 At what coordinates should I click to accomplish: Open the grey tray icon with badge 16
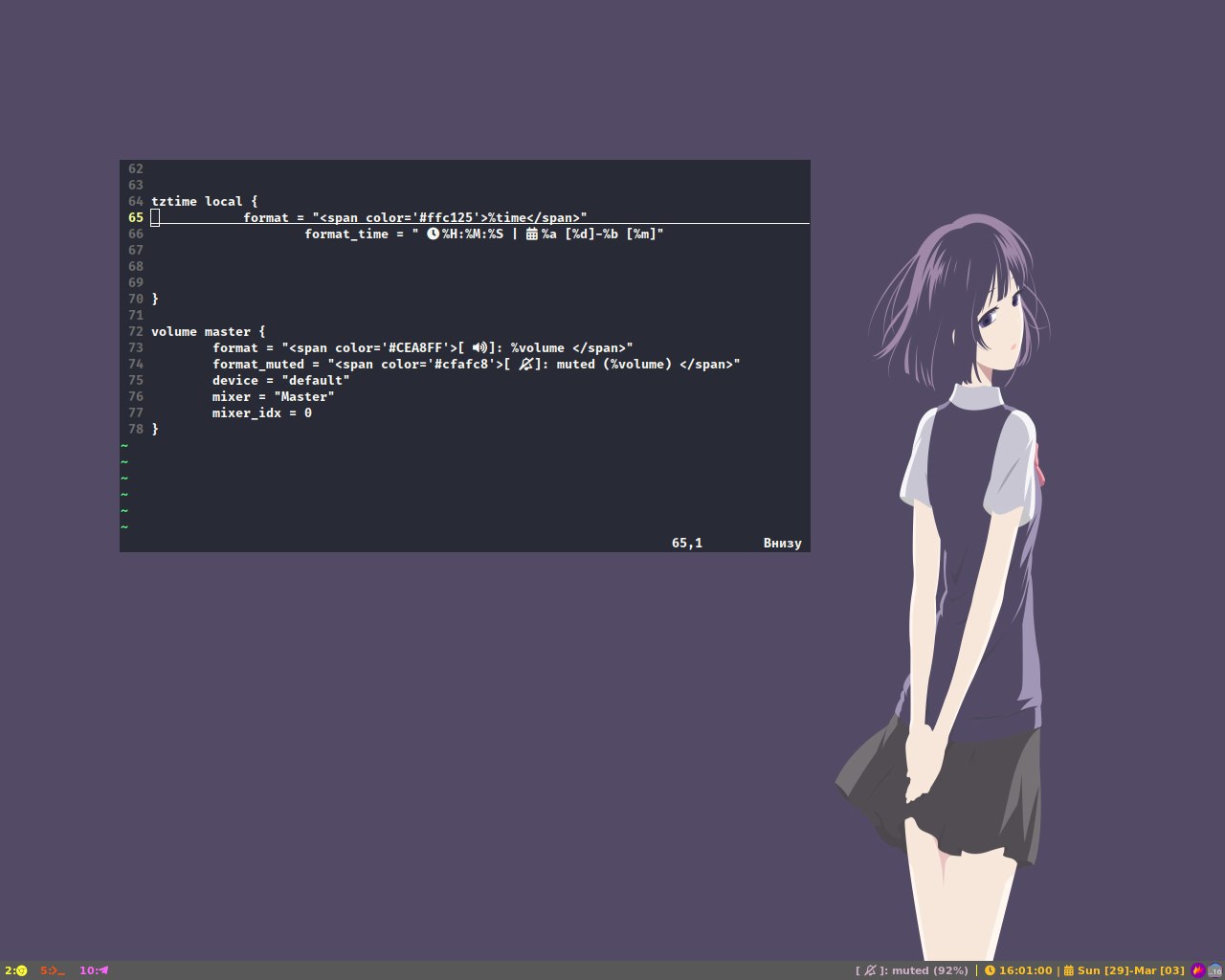[1215, 970]
